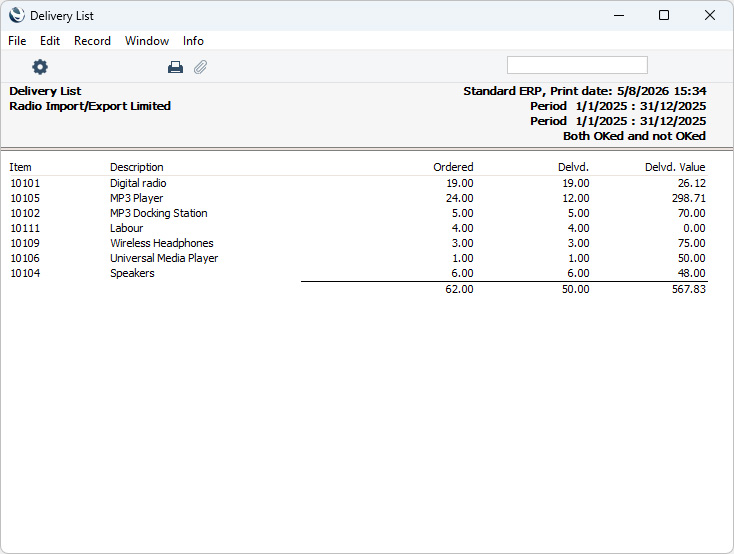Select the MP3 Docking Station description
The image size is (734, 554).
(x=159, y=213)
